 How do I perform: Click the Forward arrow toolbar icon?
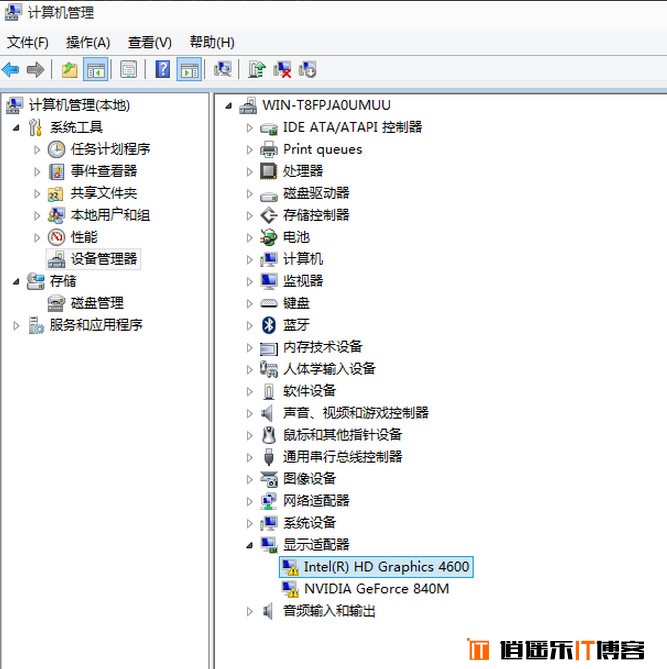pos(35,70)
